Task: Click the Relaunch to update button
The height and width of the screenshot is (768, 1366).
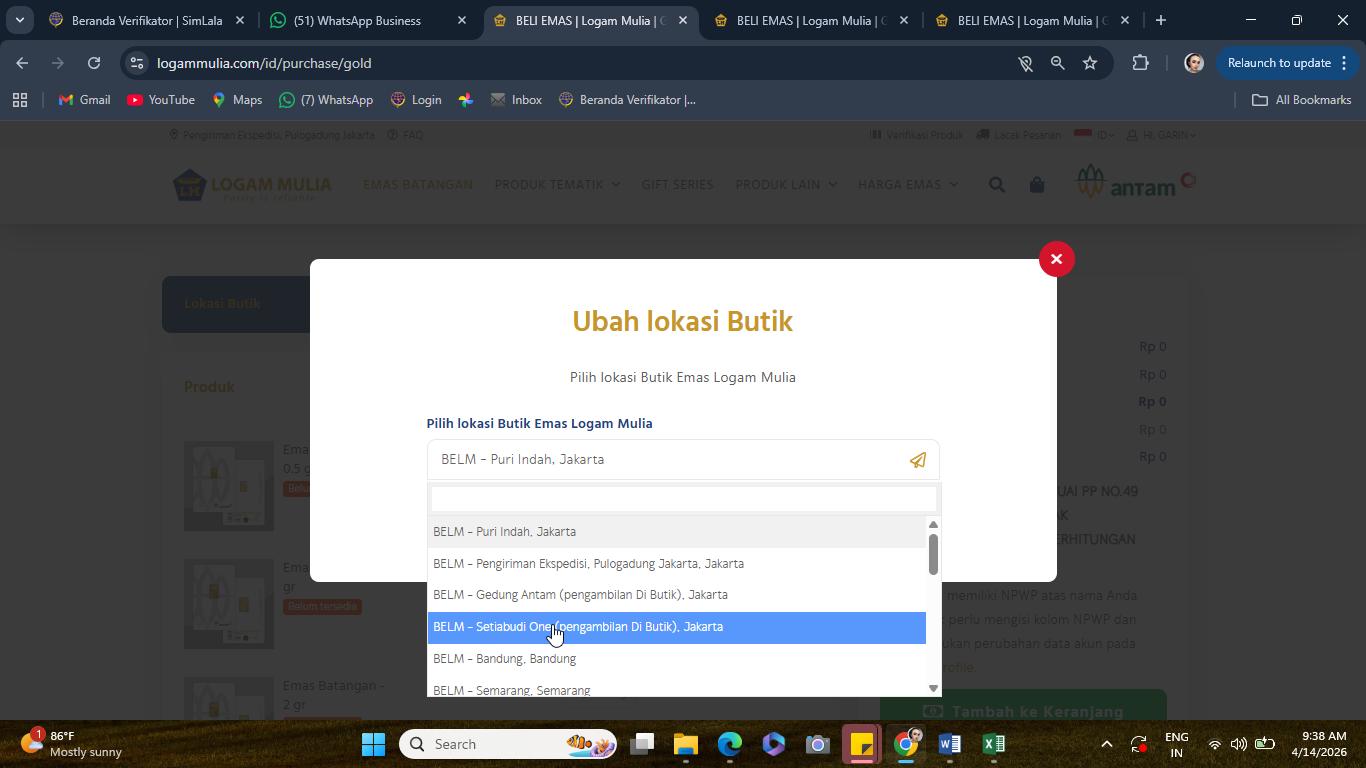Action: point(1278,63)
